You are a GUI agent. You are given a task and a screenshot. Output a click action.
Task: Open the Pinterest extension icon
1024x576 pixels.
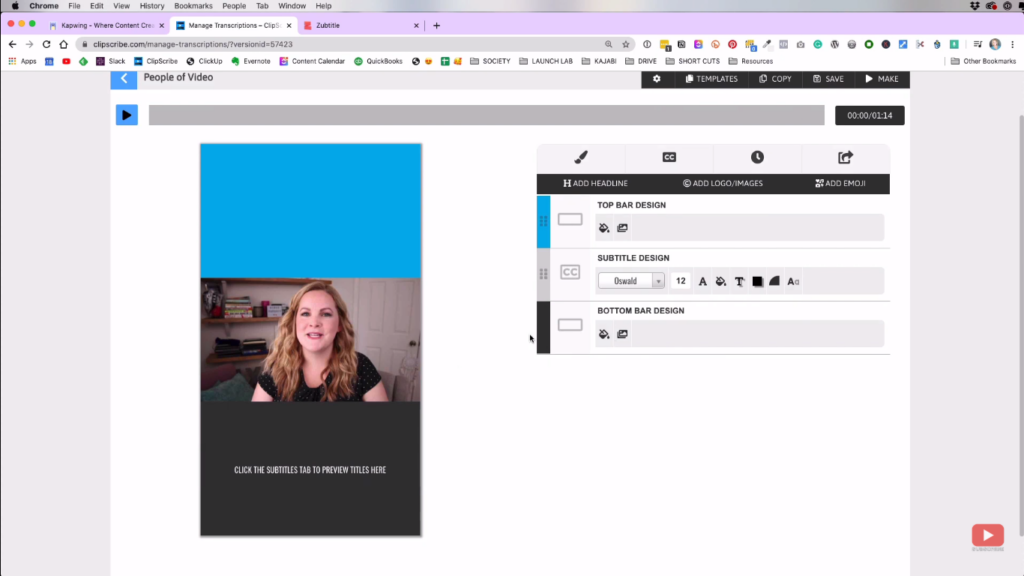[x=732, y=44]
